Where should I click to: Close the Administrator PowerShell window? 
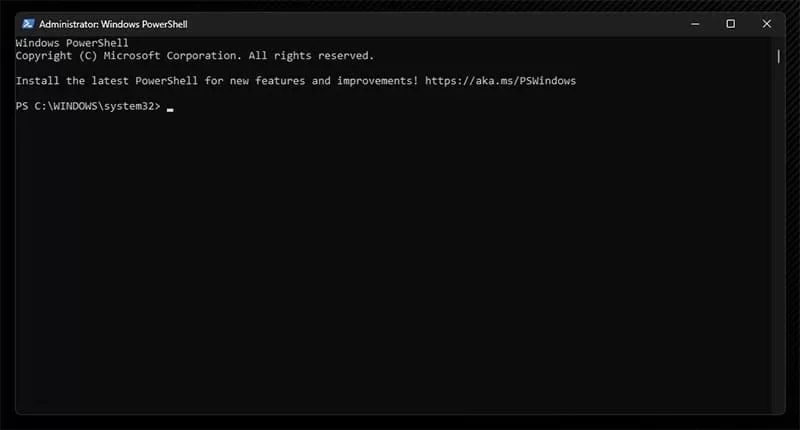[x=766, y=24]
